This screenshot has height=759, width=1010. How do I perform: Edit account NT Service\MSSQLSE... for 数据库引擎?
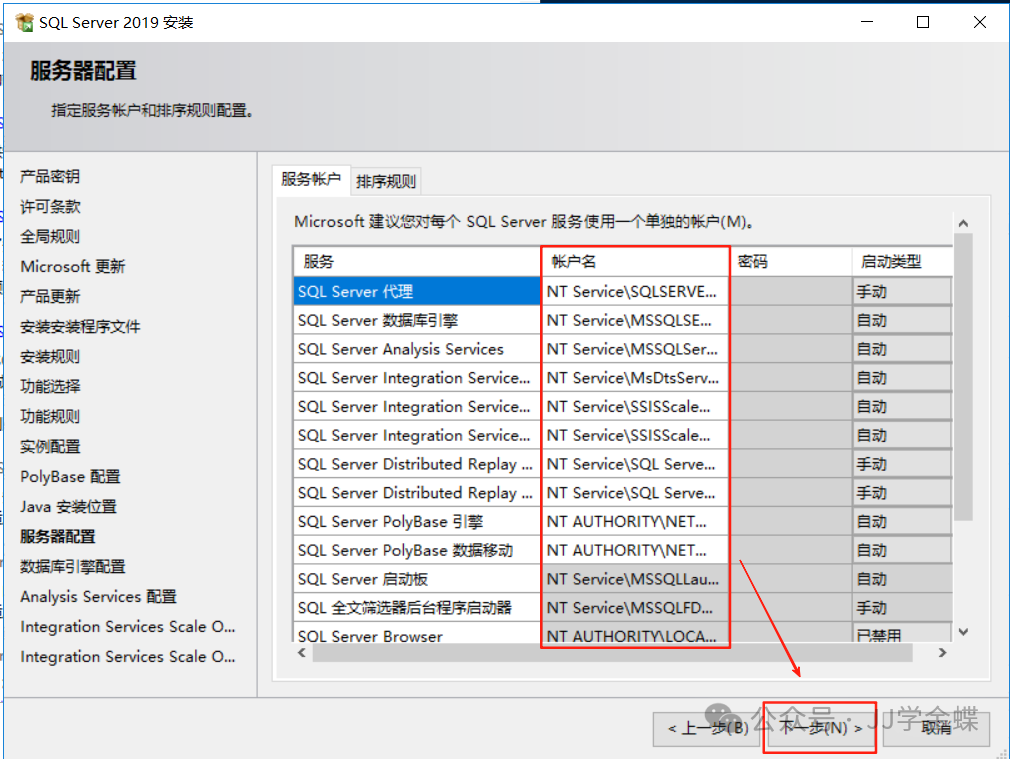click(x=635, y=320)
